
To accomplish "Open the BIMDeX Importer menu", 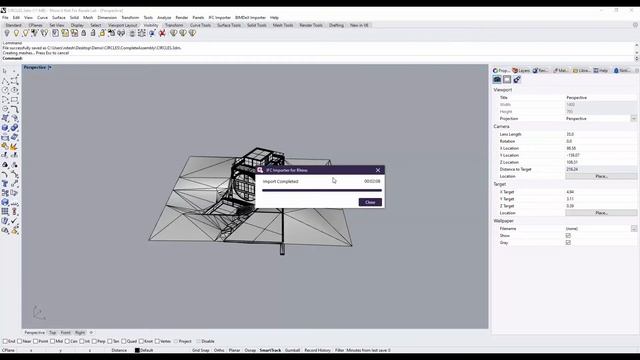I will click(x=250, y=18).
